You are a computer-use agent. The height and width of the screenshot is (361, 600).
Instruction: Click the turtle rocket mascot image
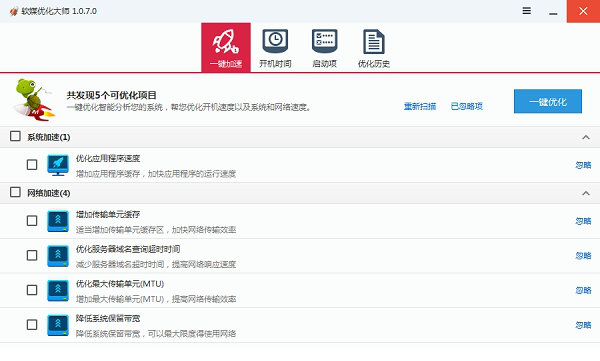point(34,100)
